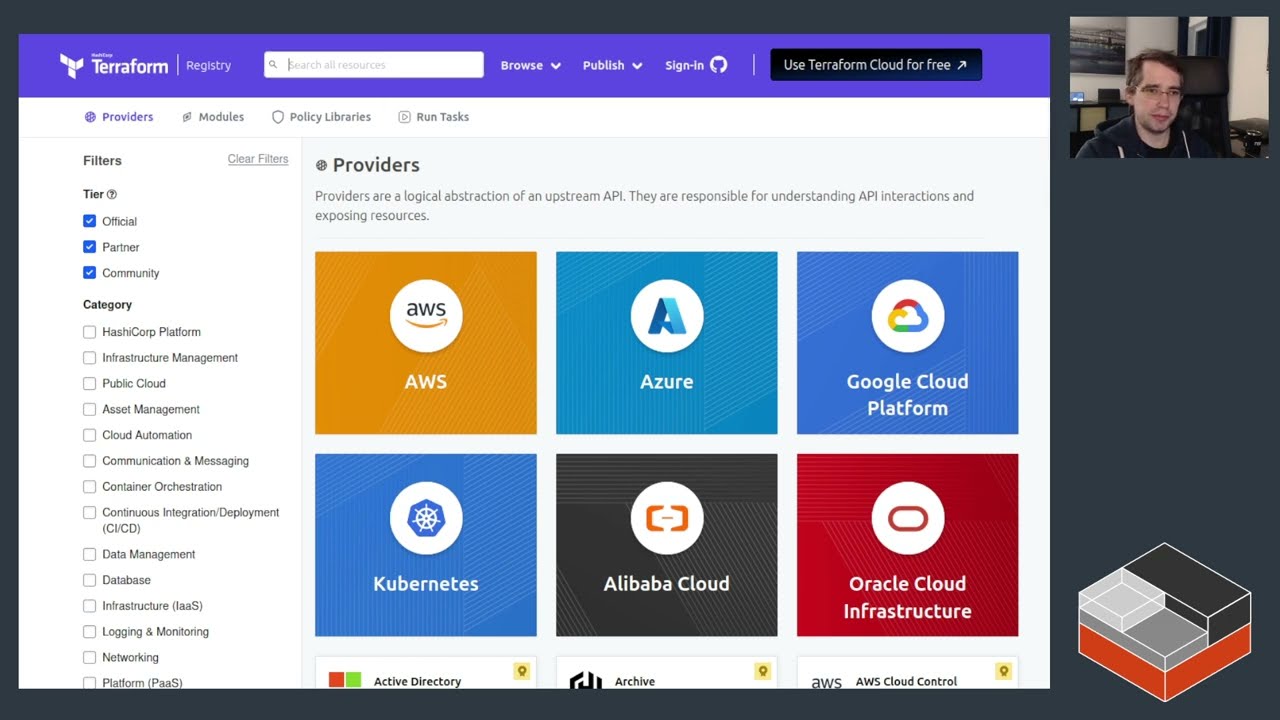Click the AWS logo circle
1280x720 pixels.
426,316
